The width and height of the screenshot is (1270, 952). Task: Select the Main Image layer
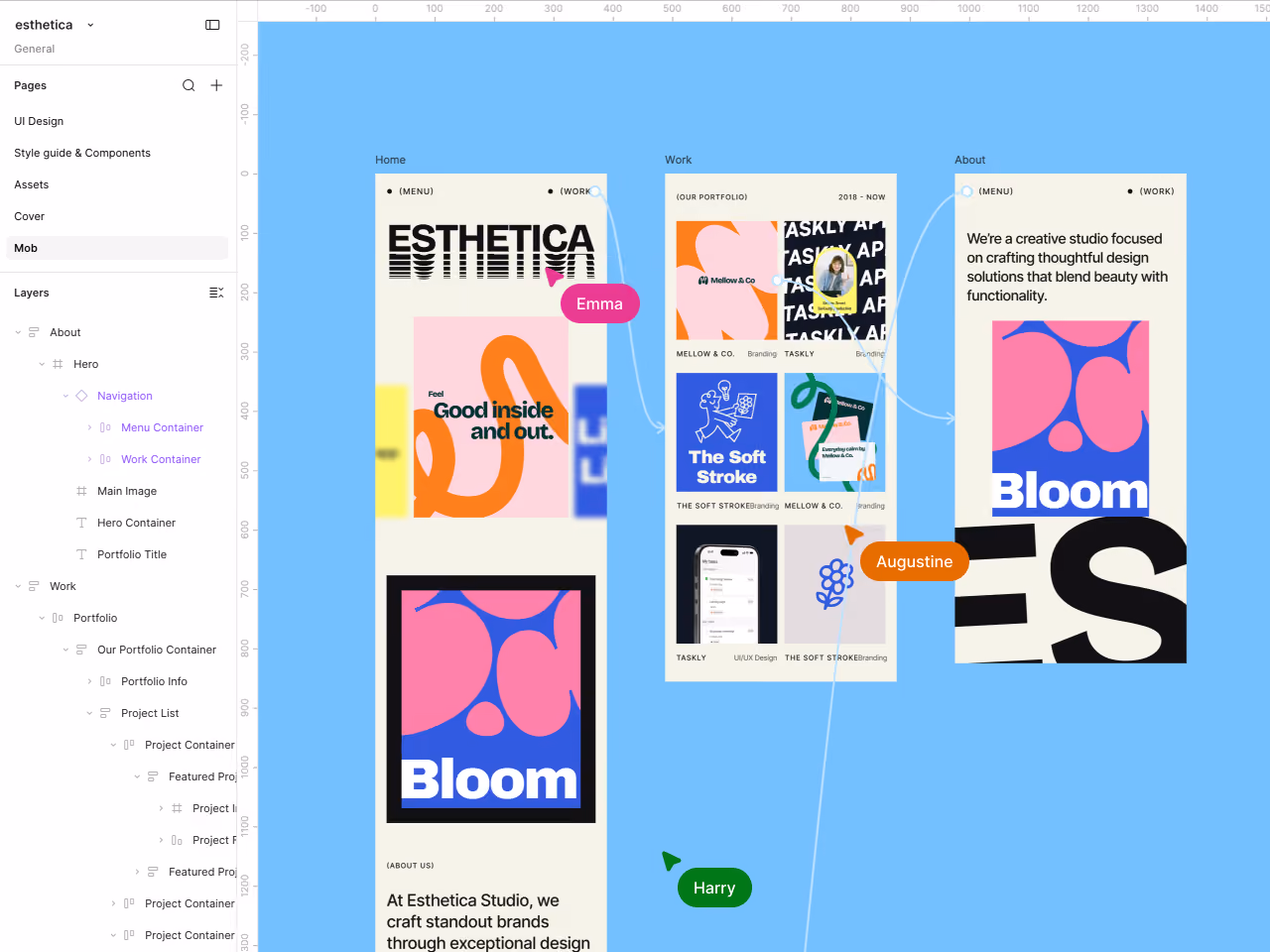pyautogui.click(x=127, y=491)
